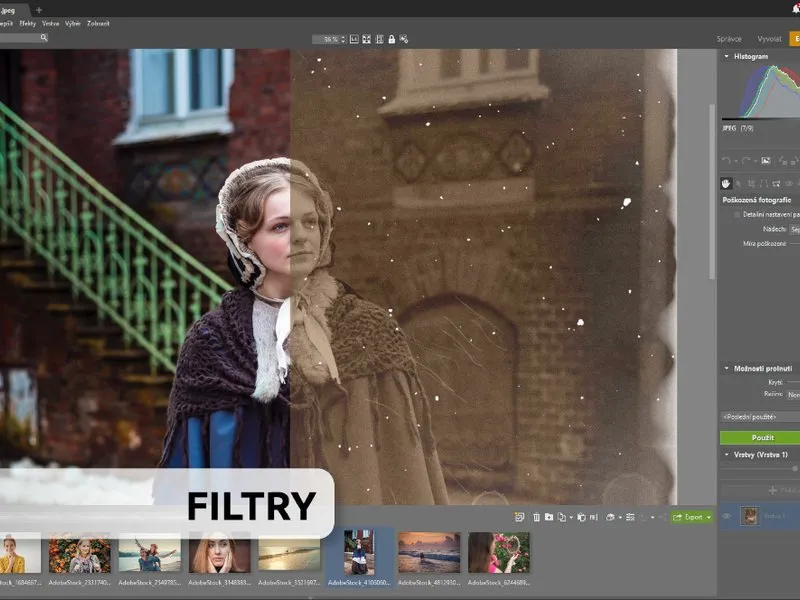Switch to Správce module tab
Viewport: 800px width, 600px height.
(x=729, y=39)
